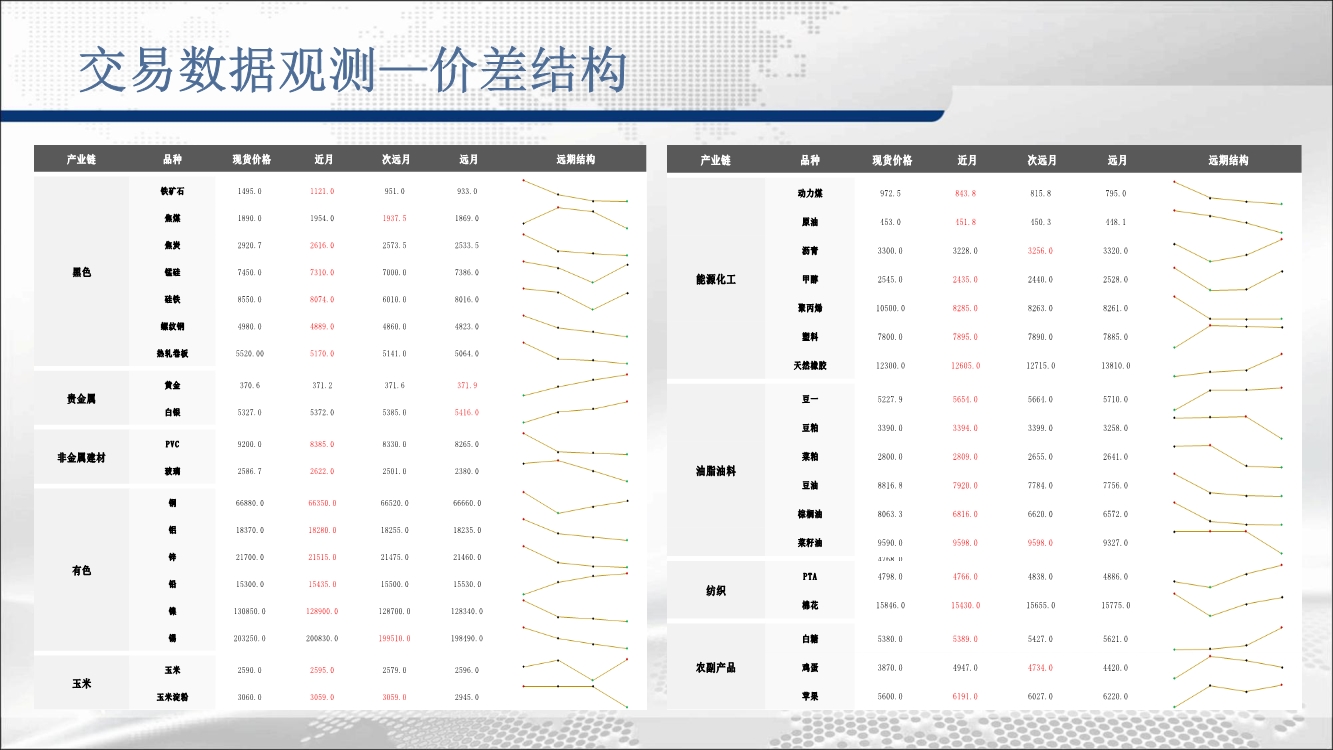Select the red value 15430.0 for 棉花
Screen dimensions: 1333x750
click(x=966, y=605)
